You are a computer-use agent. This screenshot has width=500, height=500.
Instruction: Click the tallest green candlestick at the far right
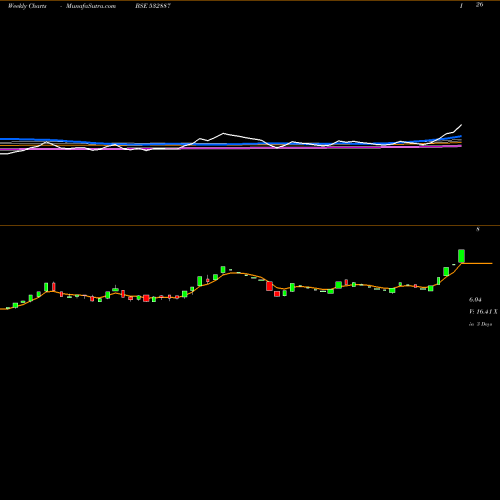coord(461,256)
